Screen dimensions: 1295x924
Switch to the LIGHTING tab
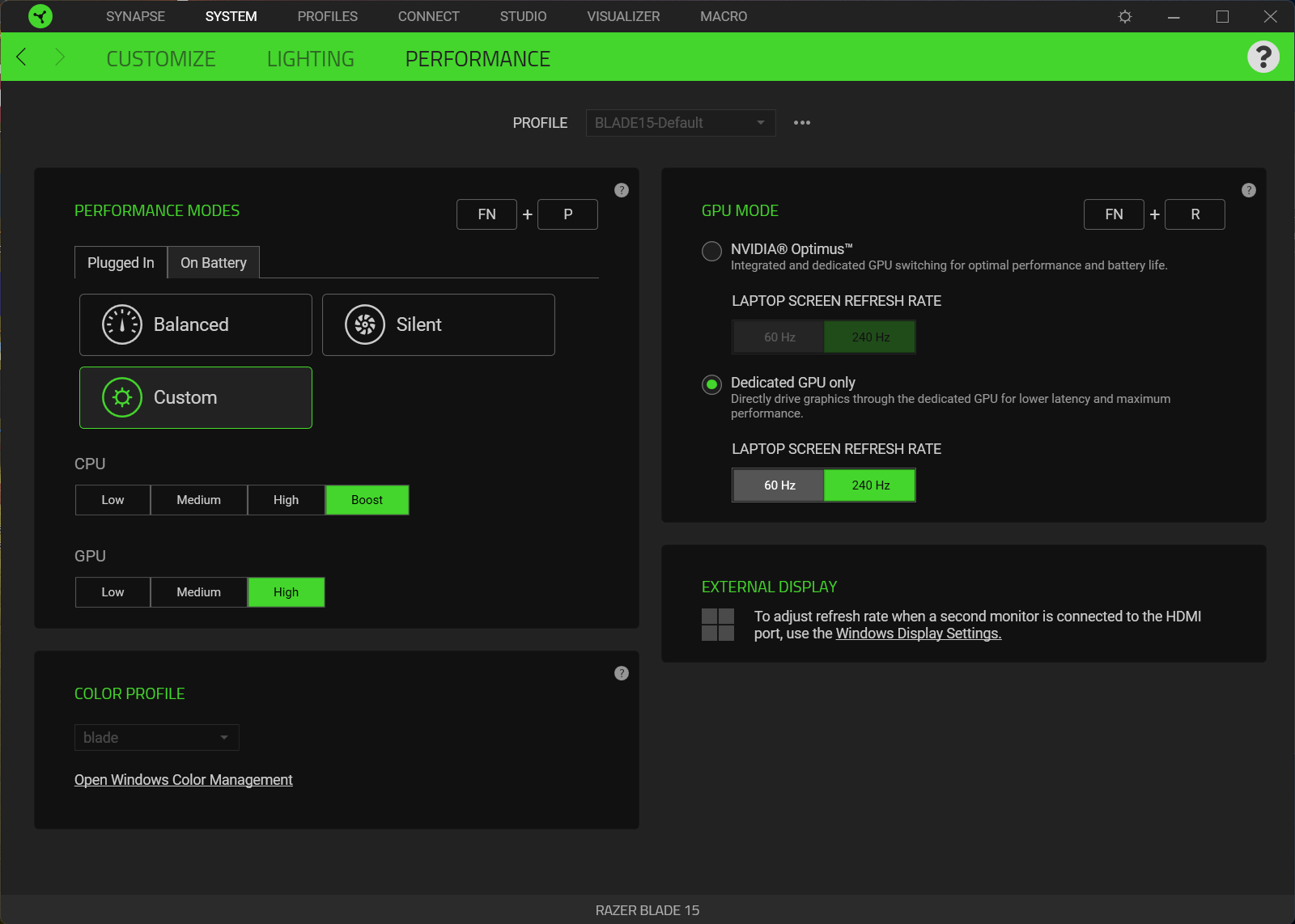311,59
